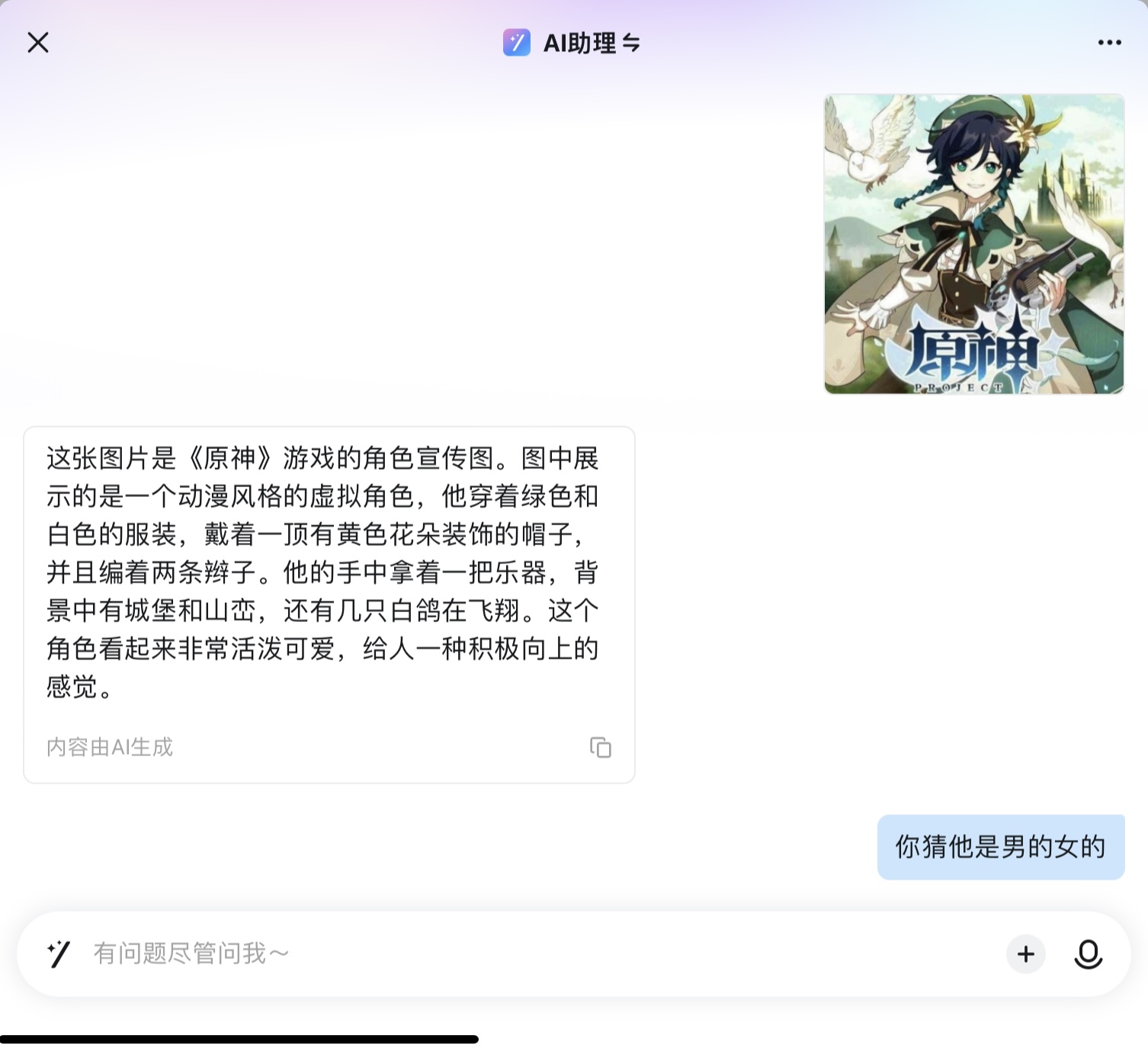1148x1055 pixels.
Task: Tap the AI助理 title text
Action: coord(579,43)
